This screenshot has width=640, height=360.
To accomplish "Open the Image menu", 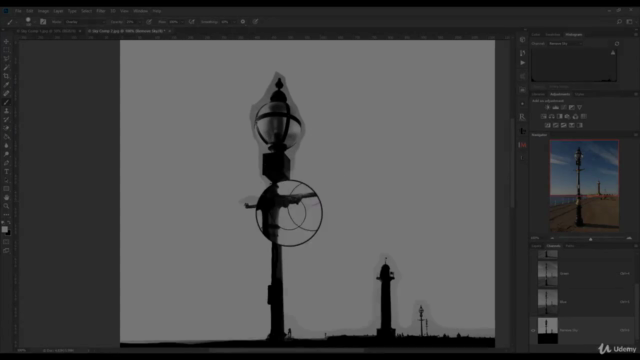I will pyautogui.click(x=43, y=11).
